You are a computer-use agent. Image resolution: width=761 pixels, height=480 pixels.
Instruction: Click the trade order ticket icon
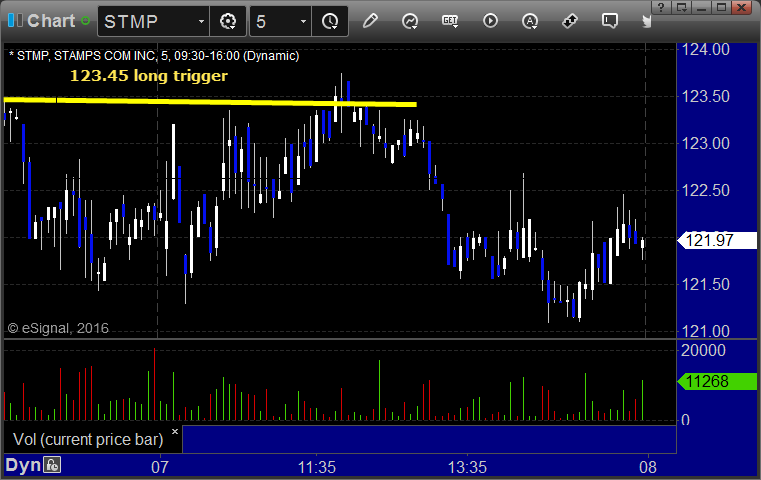pyautogui.click(x=570, y=21)
